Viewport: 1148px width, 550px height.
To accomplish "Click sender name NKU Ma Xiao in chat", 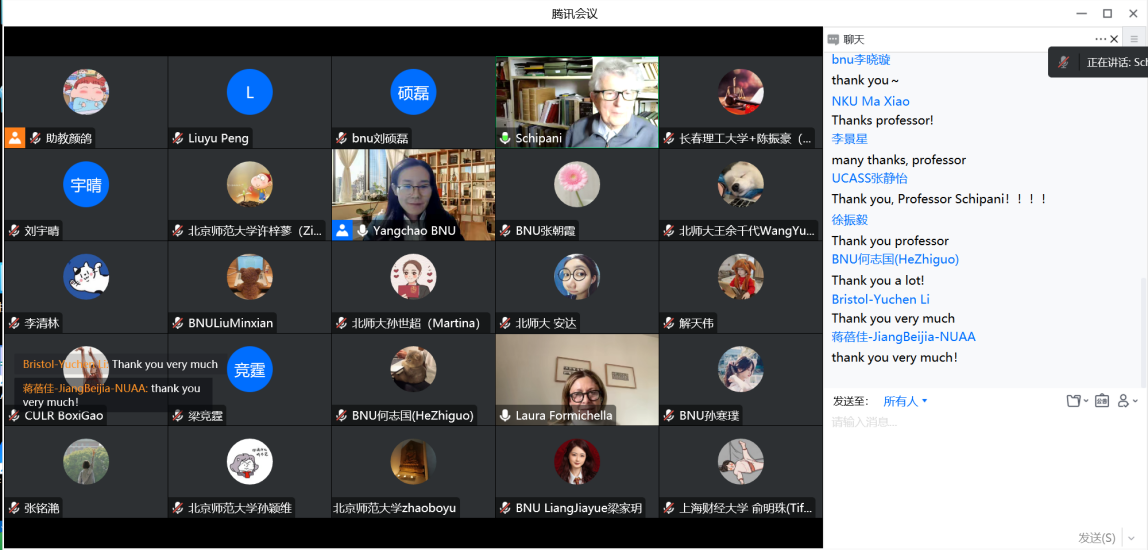I will (870, 101).
